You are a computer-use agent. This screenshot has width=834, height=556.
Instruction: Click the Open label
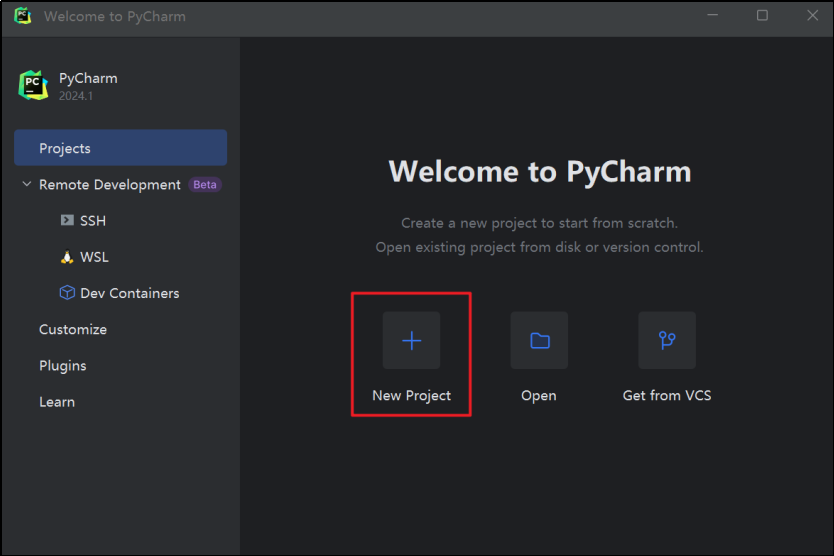539,396
